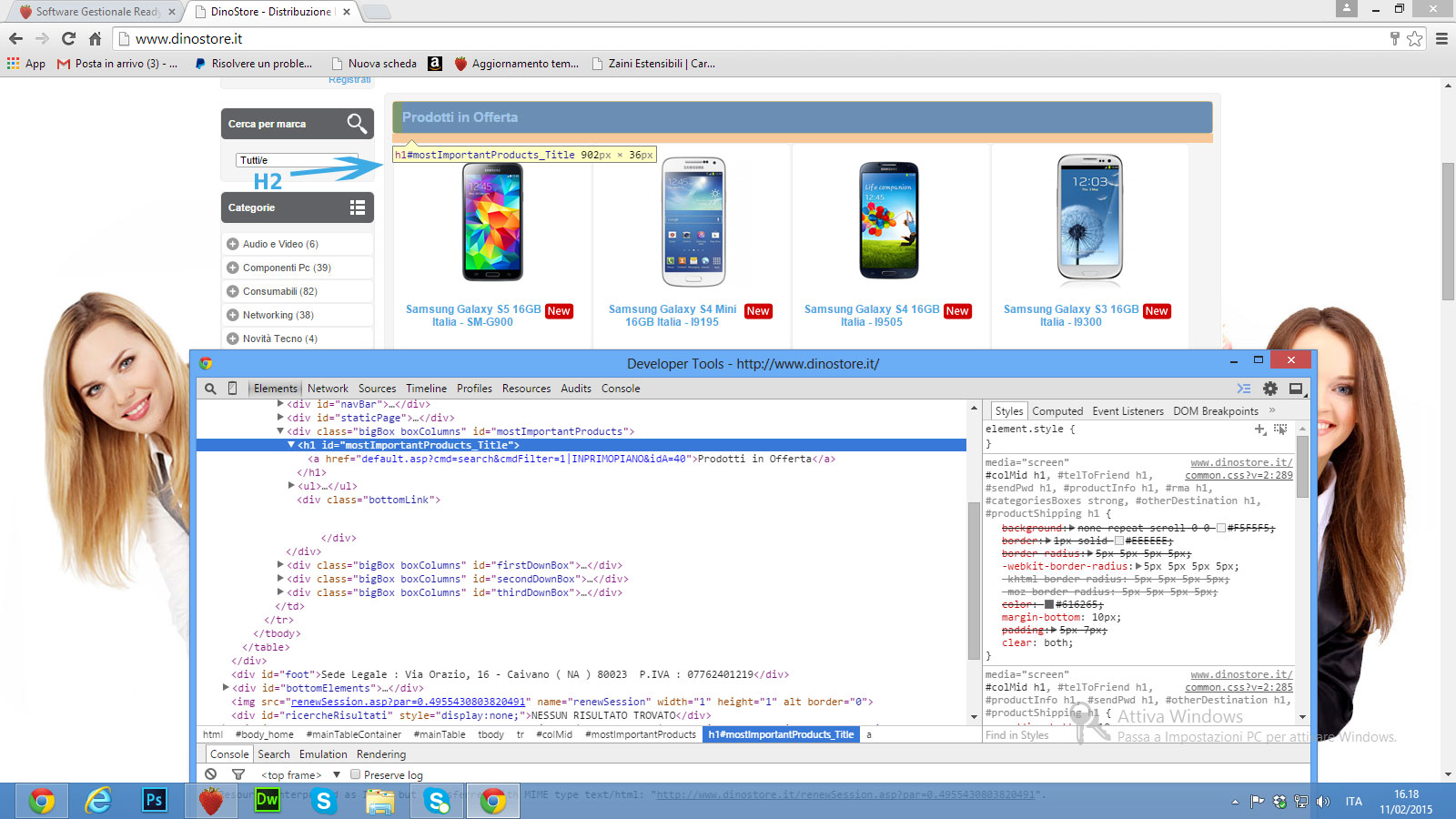Show the DevTools console drawer icon
1456x819 pixels.
coord(1244,389)
